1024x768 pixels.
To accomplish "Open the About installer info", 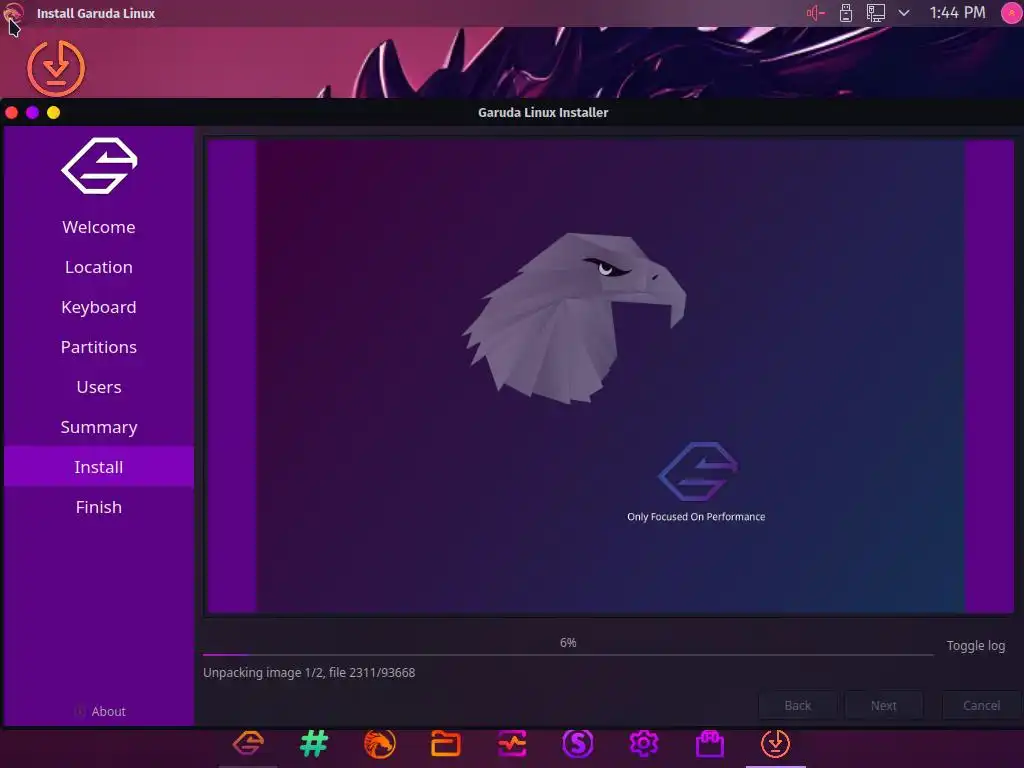I will coord(100,711).
